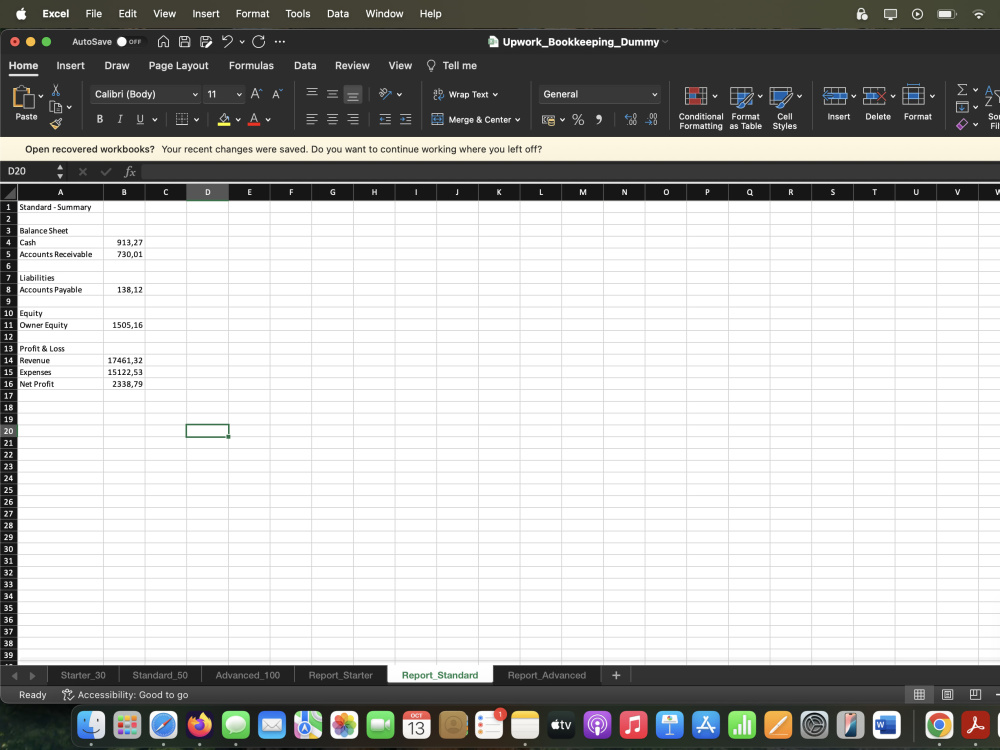
Task: Toggle Underline formatting
Action: (140, 119)
